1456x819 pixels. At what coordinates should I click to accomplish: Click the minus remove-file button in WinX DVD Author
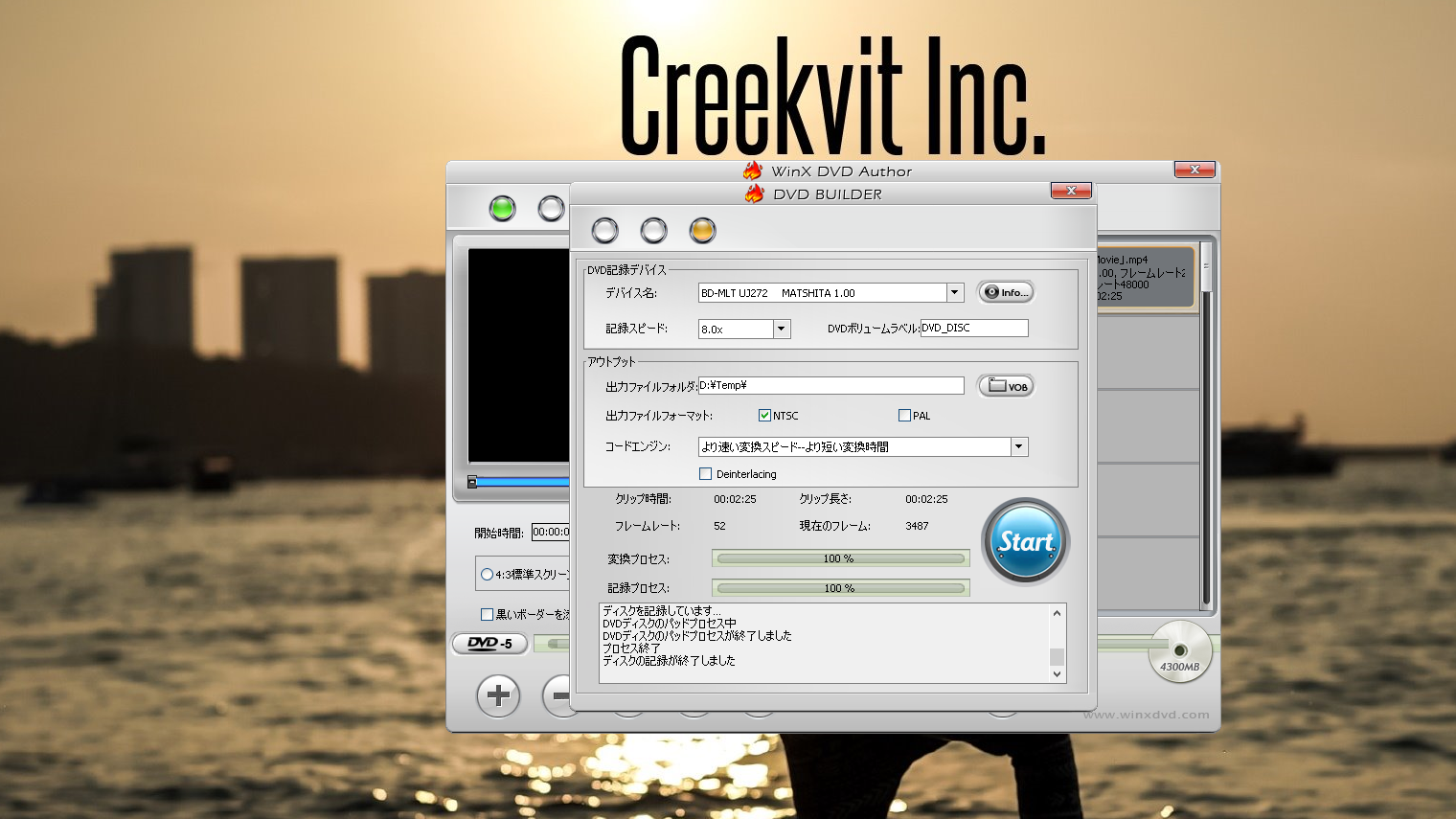pyautogui.click(x=557, y=695)
